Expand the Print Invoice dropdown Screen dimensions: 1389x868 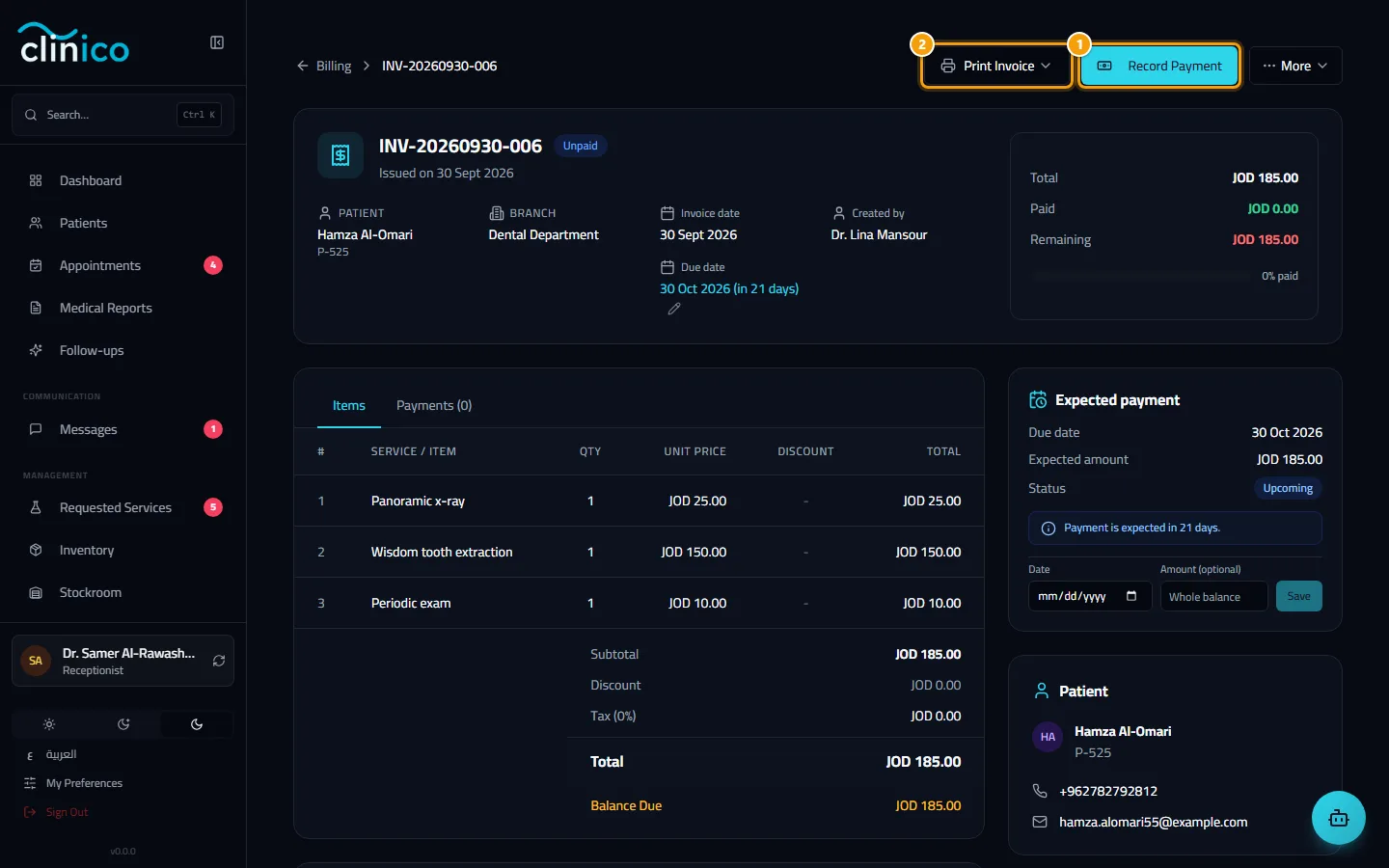tap(996, 66)
